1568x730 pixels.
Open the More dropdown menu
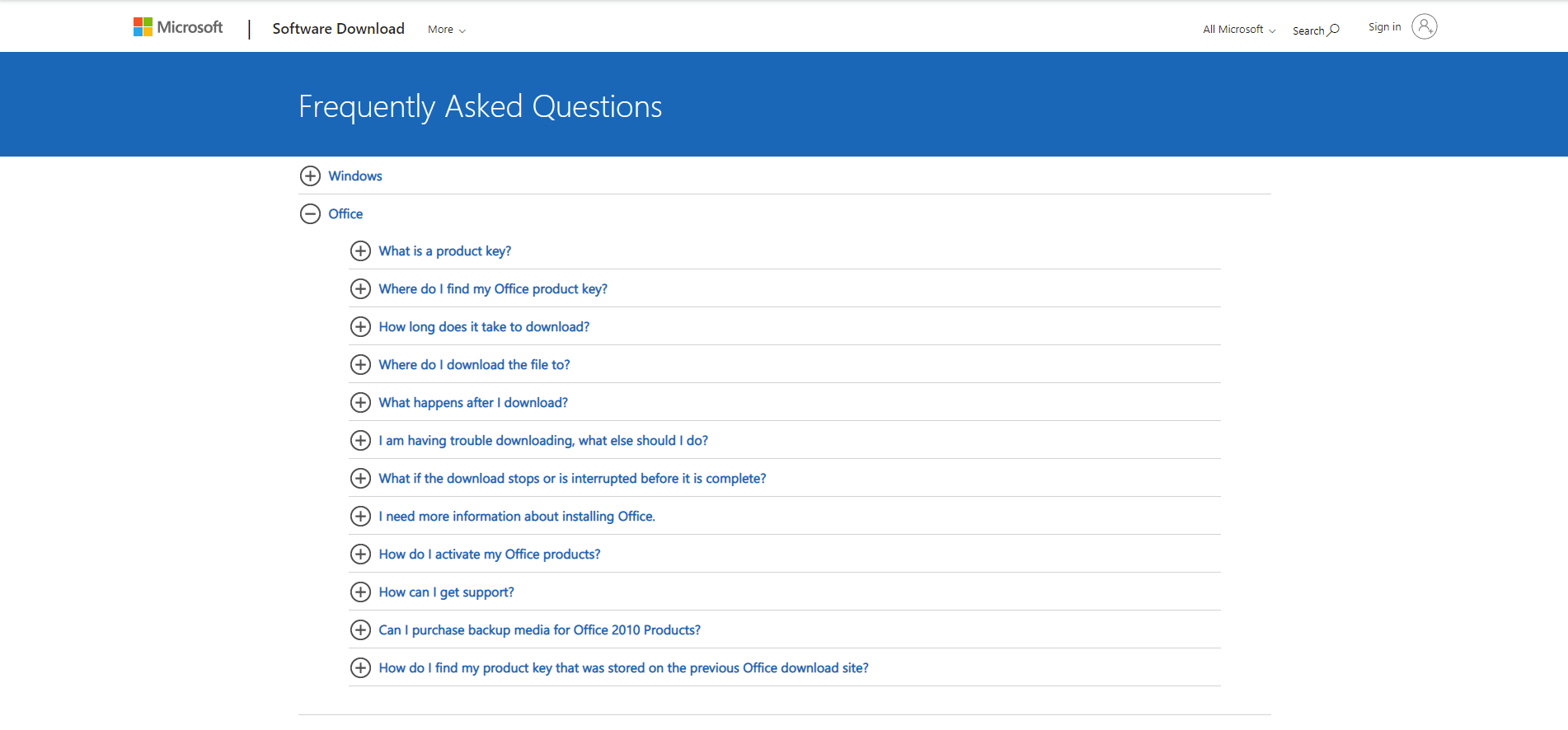[x=447, y=30]
